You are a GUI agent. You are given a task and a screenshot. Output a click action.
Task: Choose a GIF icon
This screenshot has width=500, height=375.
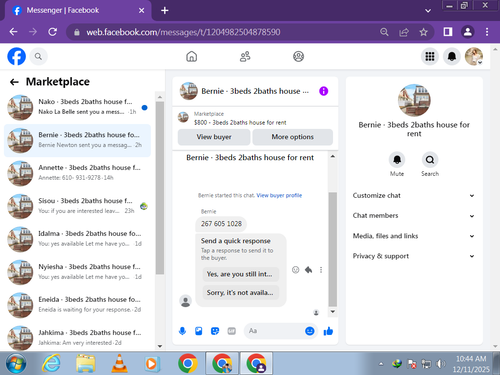[231, 331]
